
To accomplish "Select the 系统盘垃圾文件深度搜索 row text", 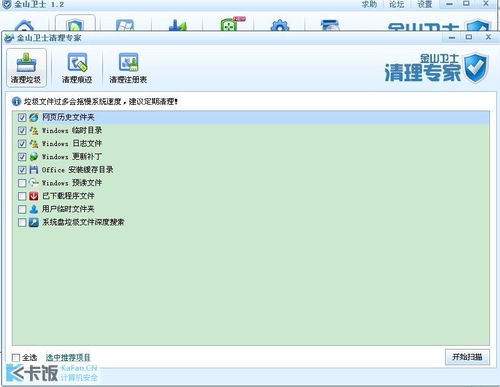I will 83,222.
